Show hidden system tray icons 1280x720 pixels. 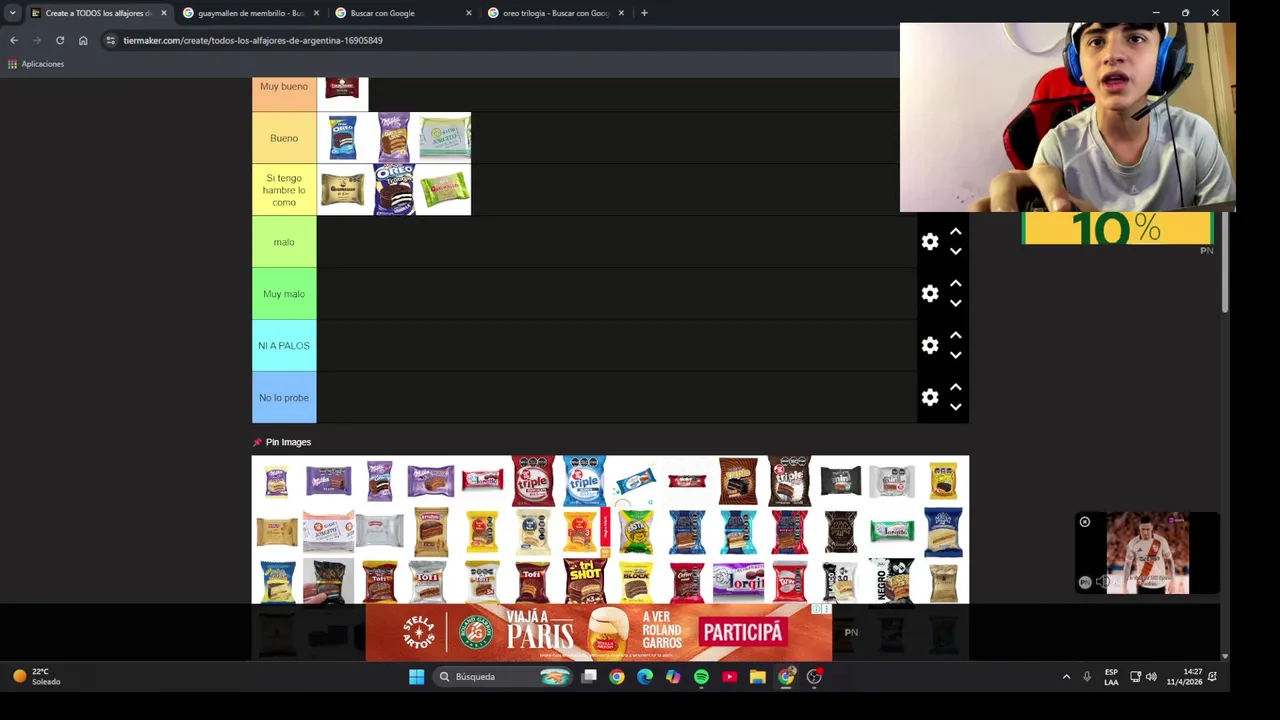(x=1066, y=677)
